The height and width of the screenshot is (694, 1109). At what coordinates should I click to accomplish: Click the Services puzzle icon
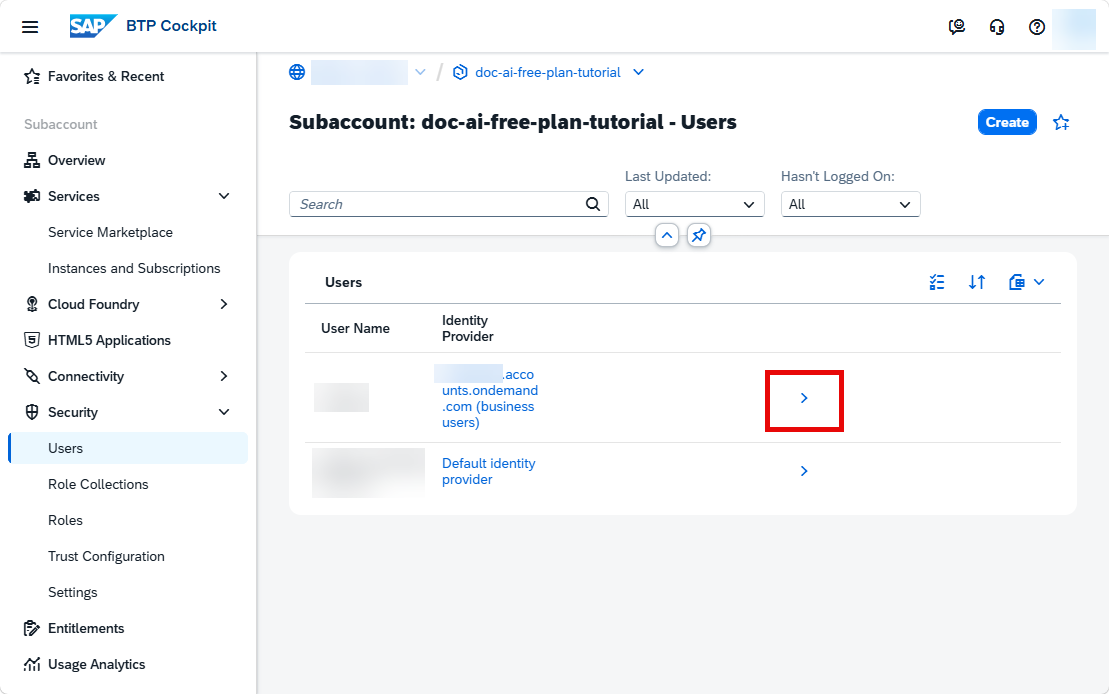pyautogui.click(x=32, y=197)
